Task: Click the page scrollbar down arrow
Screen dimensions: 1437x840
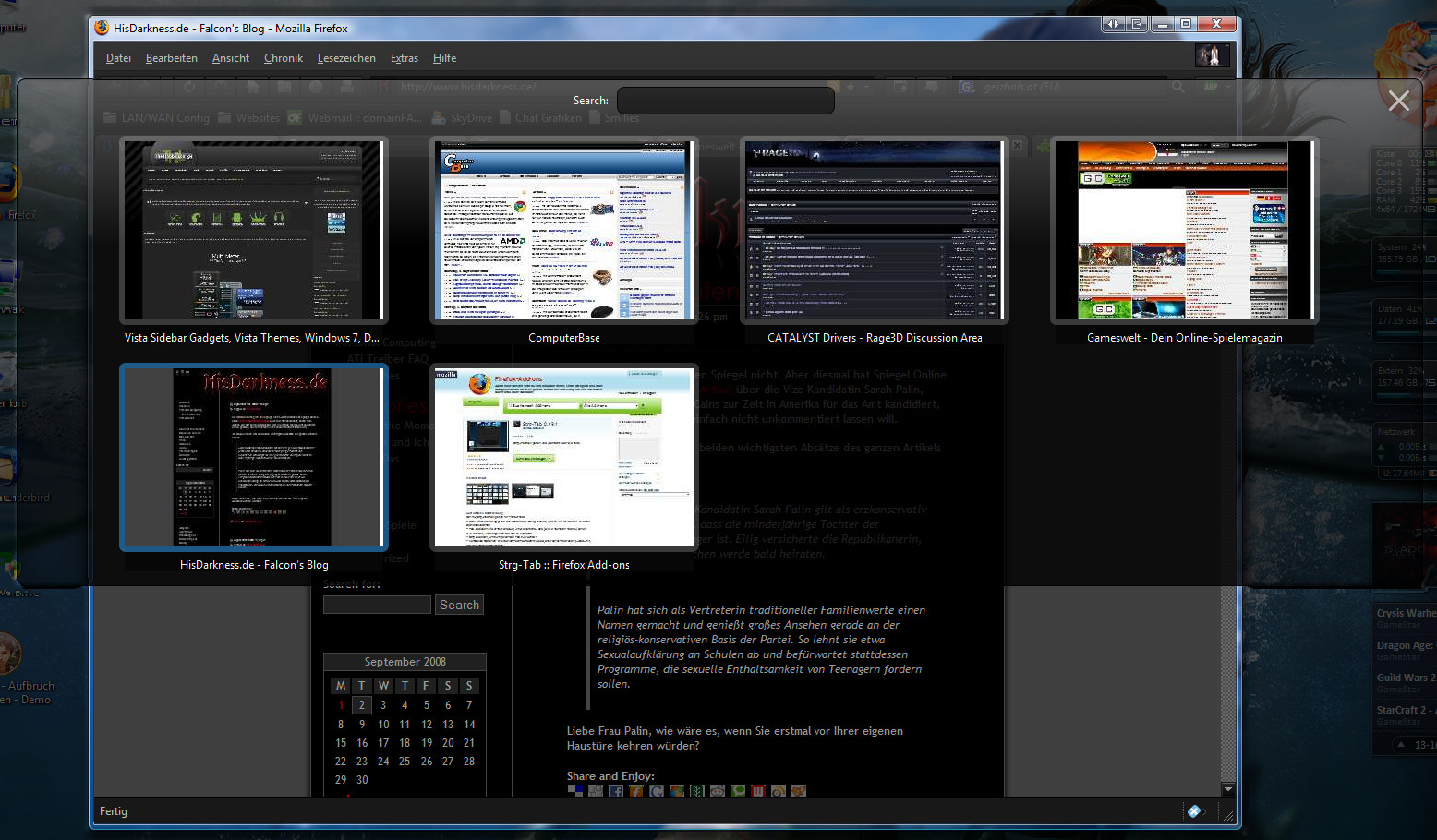Action: tap(1227, 789)
